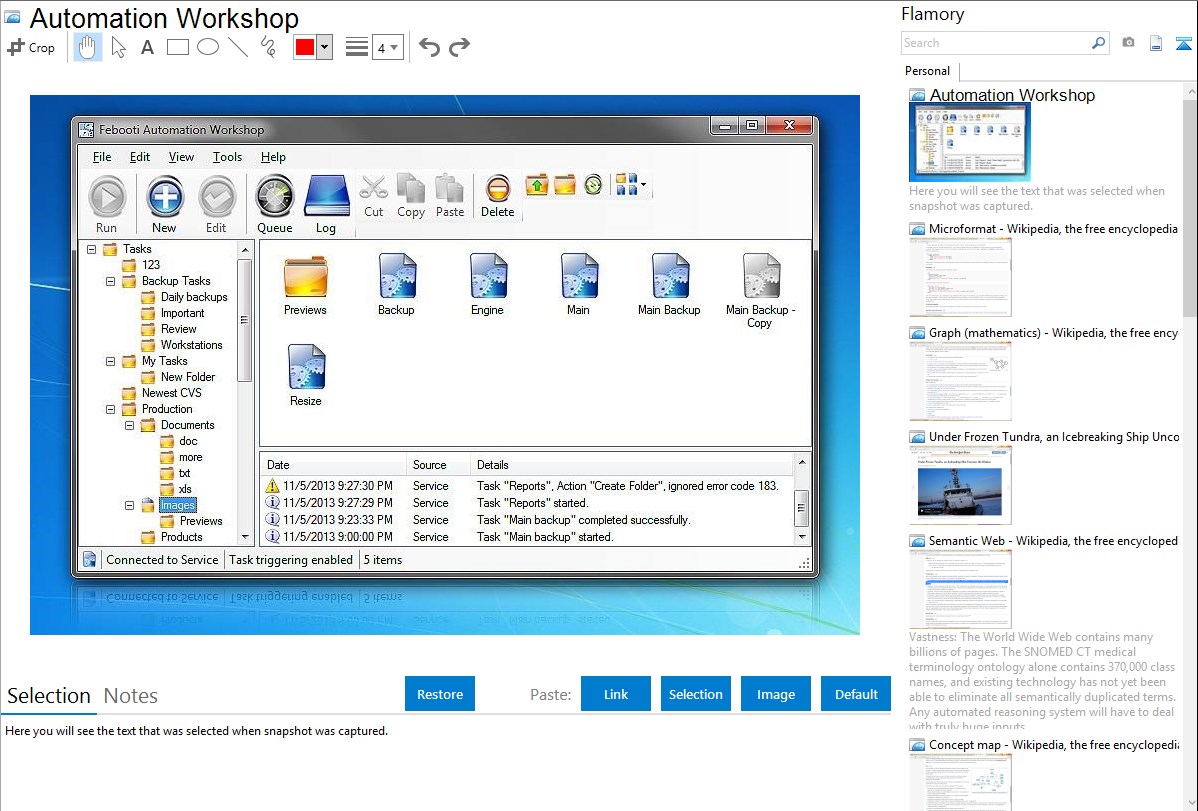Click the Flamory search field
Image resolution: width=1198 pixels, height=811 pixels.
pos(995,43)
